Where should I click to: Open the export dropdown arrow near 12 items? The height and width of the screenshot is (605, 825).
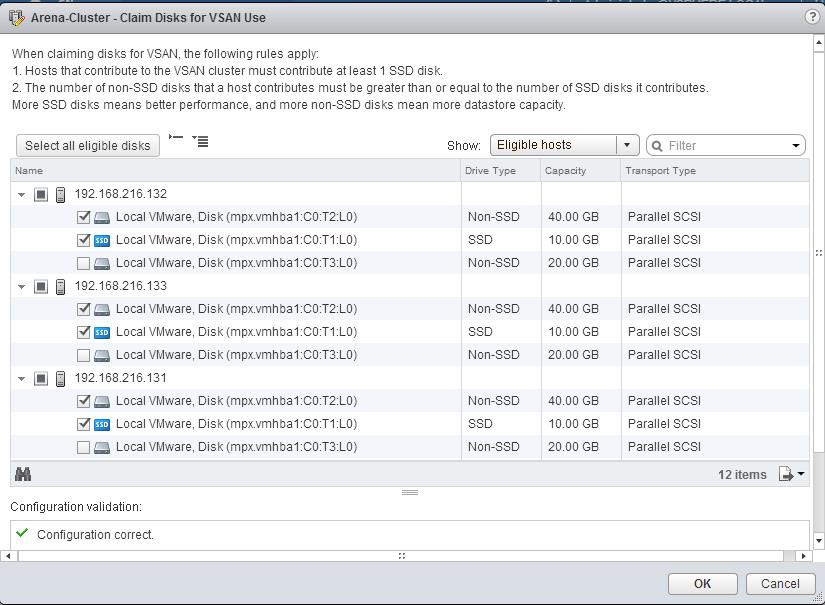[801, 473]
